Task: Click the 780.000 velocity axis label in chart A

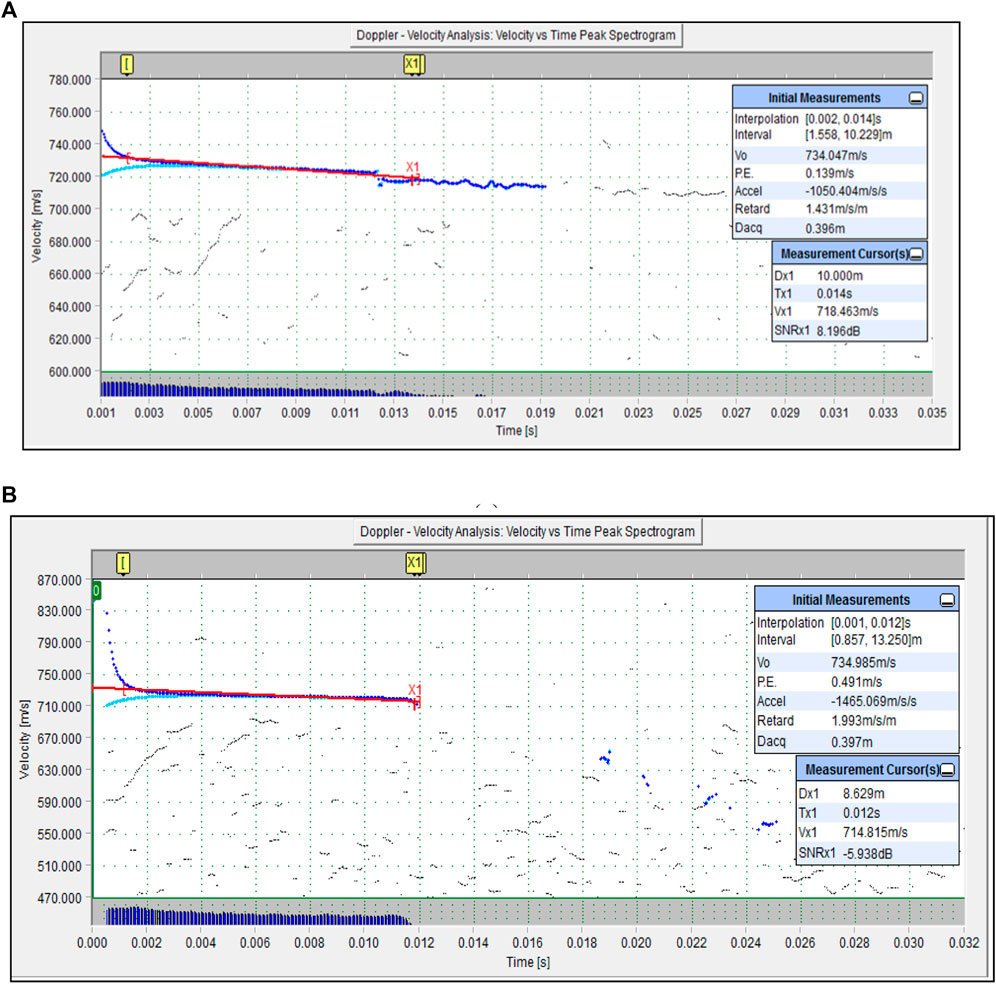Action: [70, 80]
